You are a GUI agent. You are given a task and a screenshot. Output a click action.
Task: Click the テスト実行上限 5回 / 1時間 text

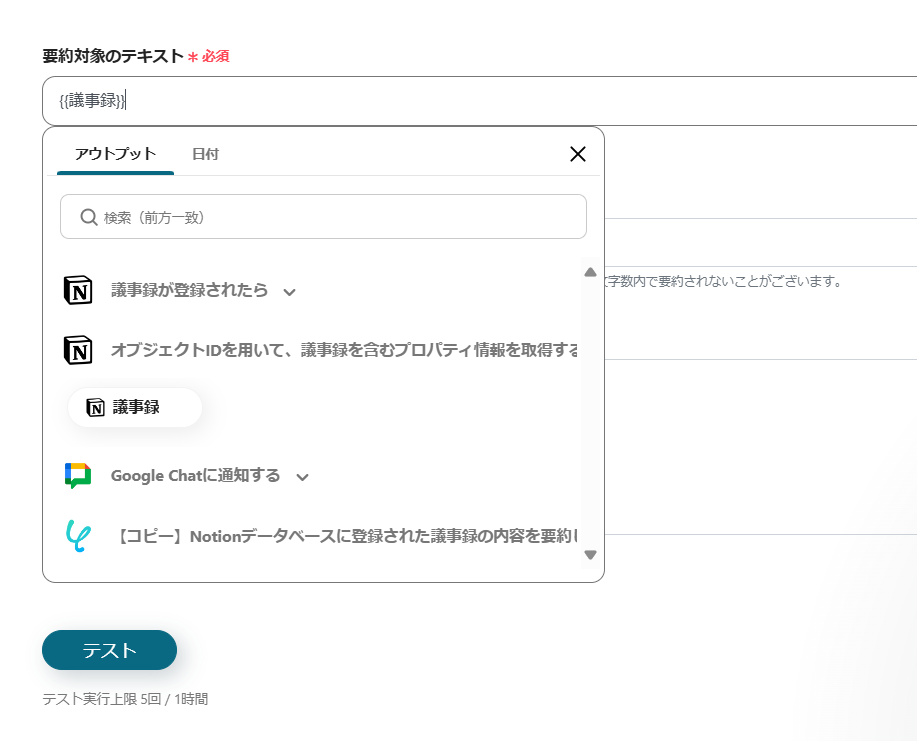(x=125, y=699)
